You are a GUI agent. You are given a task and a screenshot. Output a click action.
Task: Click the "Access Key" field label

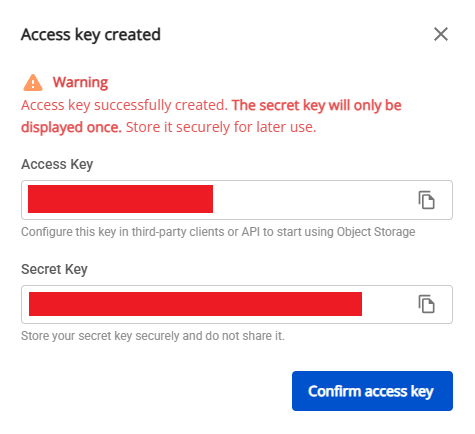point(57,164)
